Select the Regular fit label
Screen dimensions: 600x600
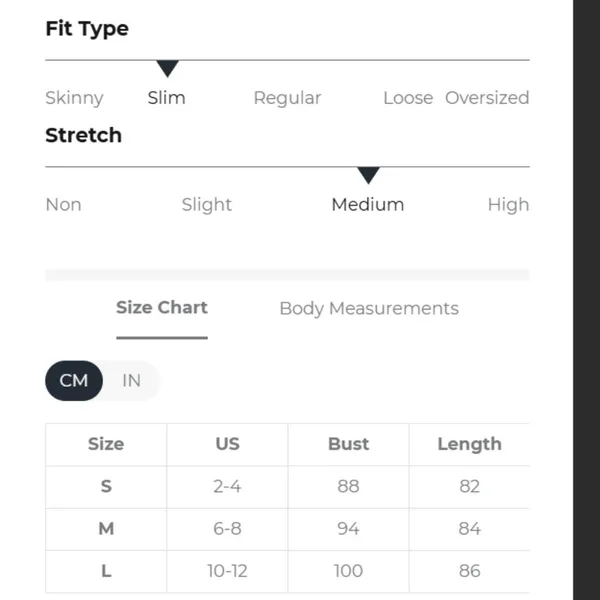coord(287,98)
